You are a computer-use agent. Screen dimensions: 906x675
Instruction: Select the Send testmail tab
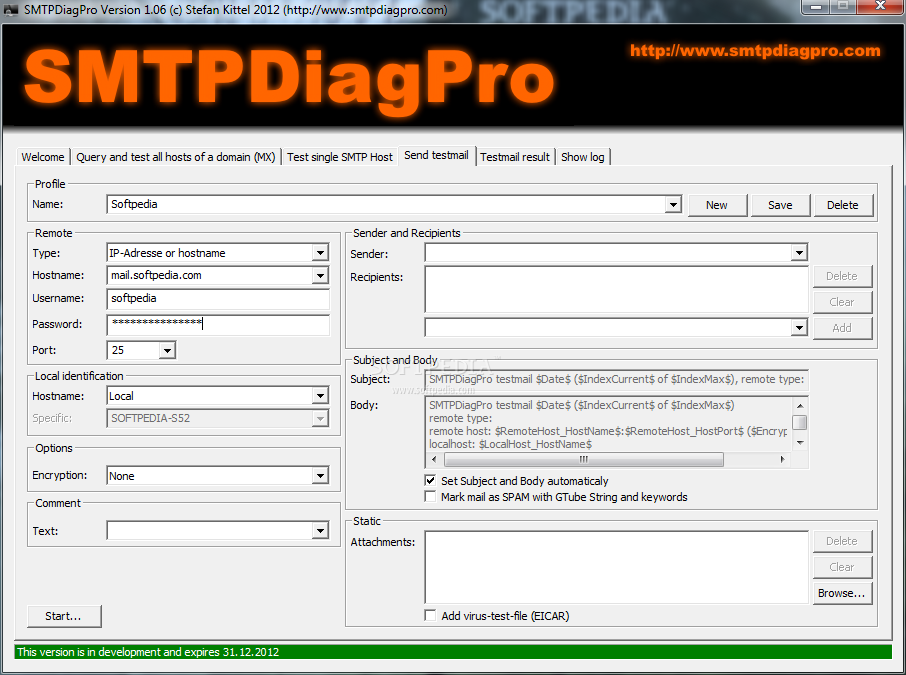pos(436,155)
